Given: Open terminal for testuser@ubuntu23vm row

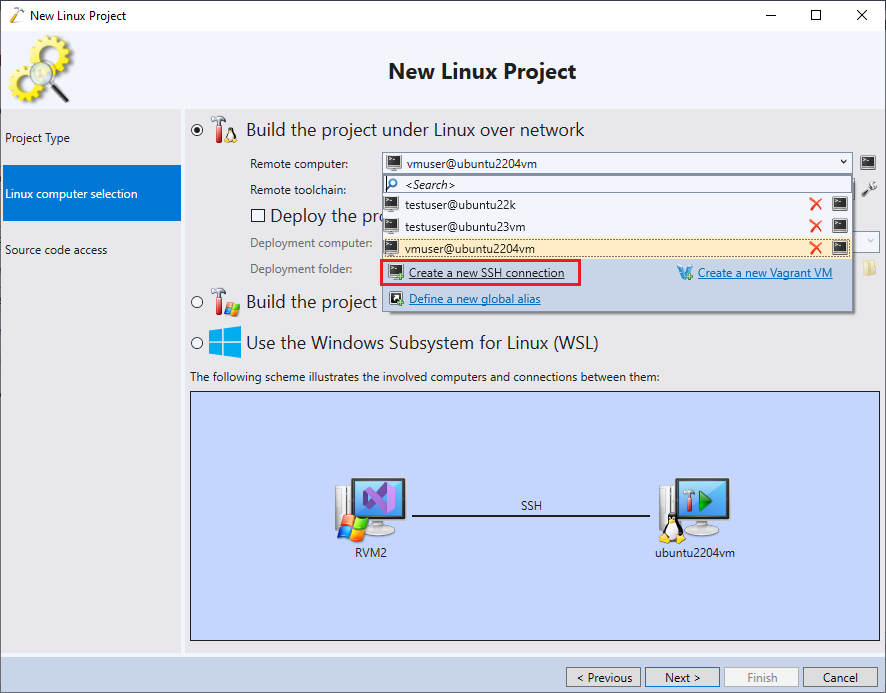Looking at the screenshot, I should pos(840,226).
